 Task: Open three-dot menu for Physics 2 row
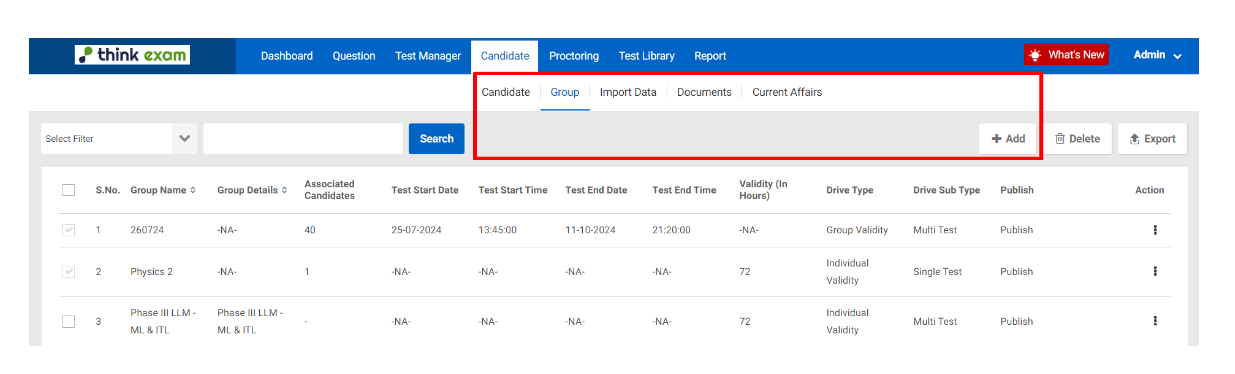[x=1155, y=271]
